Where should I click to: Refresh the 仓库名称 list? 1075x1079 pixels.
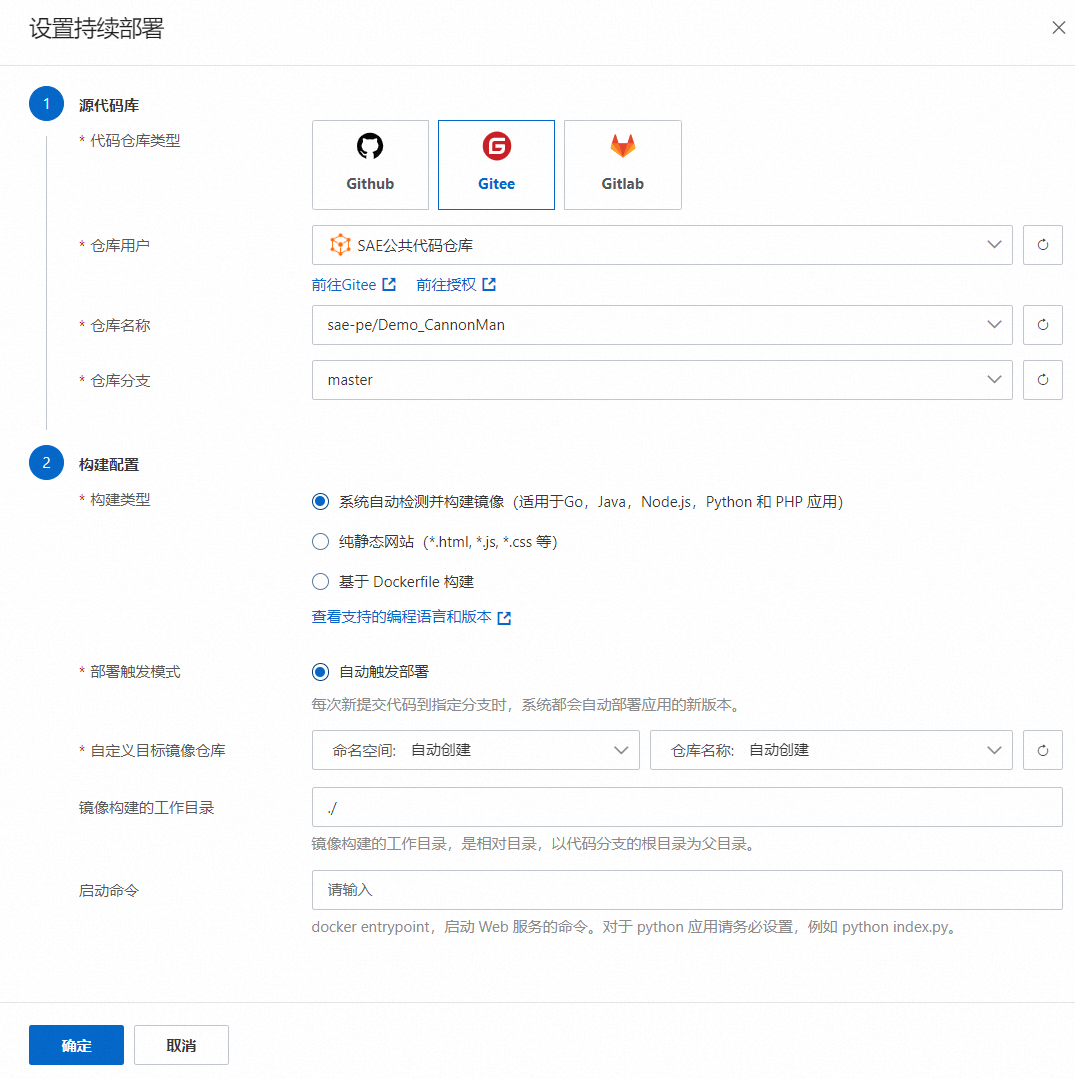pyautogui.click(x=1043, y=325)
